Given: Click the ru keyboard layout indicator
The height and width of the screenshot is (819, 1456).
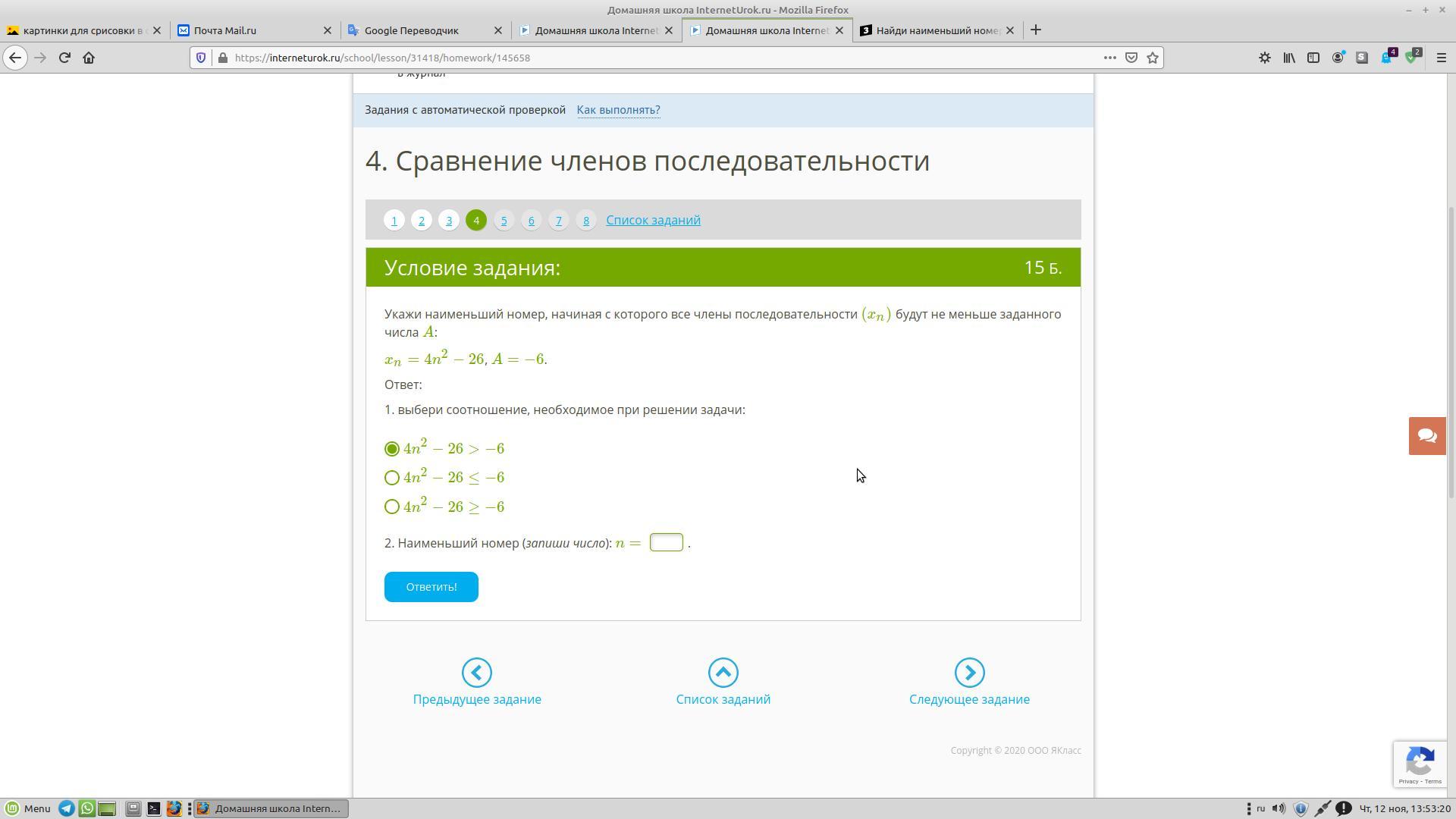Looking at the screenshot, I should click(x=1260, y=808).
